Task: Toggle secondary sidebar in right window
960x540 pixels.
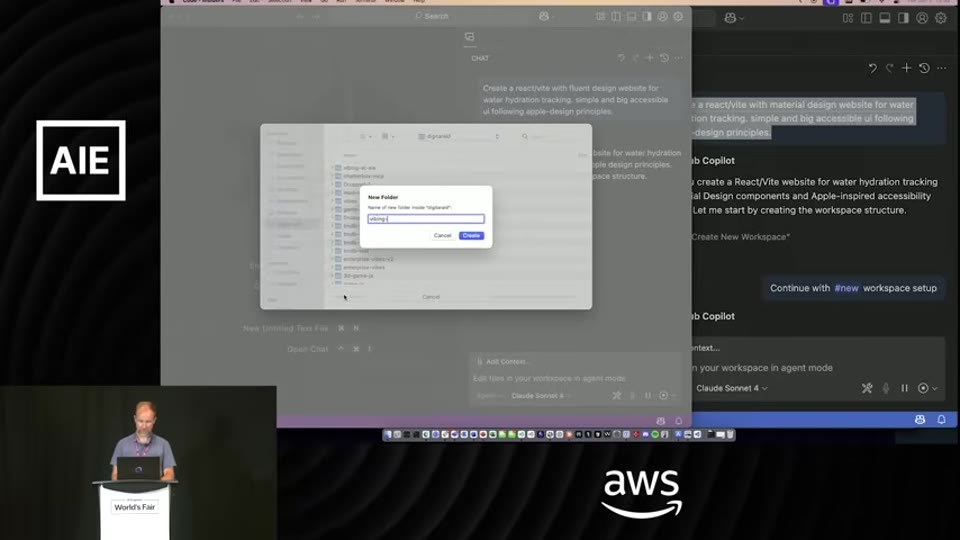Action: click(904, 18)
